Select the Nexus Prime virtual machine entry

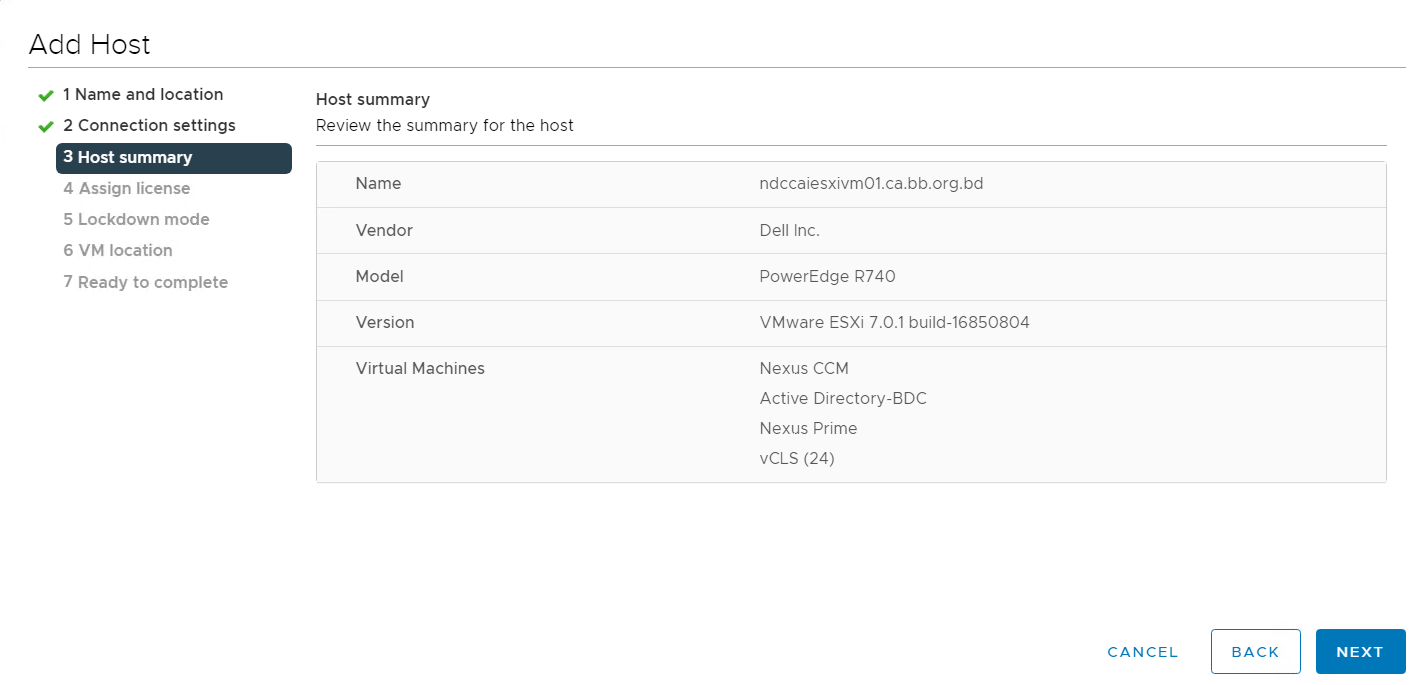[808, 429]
